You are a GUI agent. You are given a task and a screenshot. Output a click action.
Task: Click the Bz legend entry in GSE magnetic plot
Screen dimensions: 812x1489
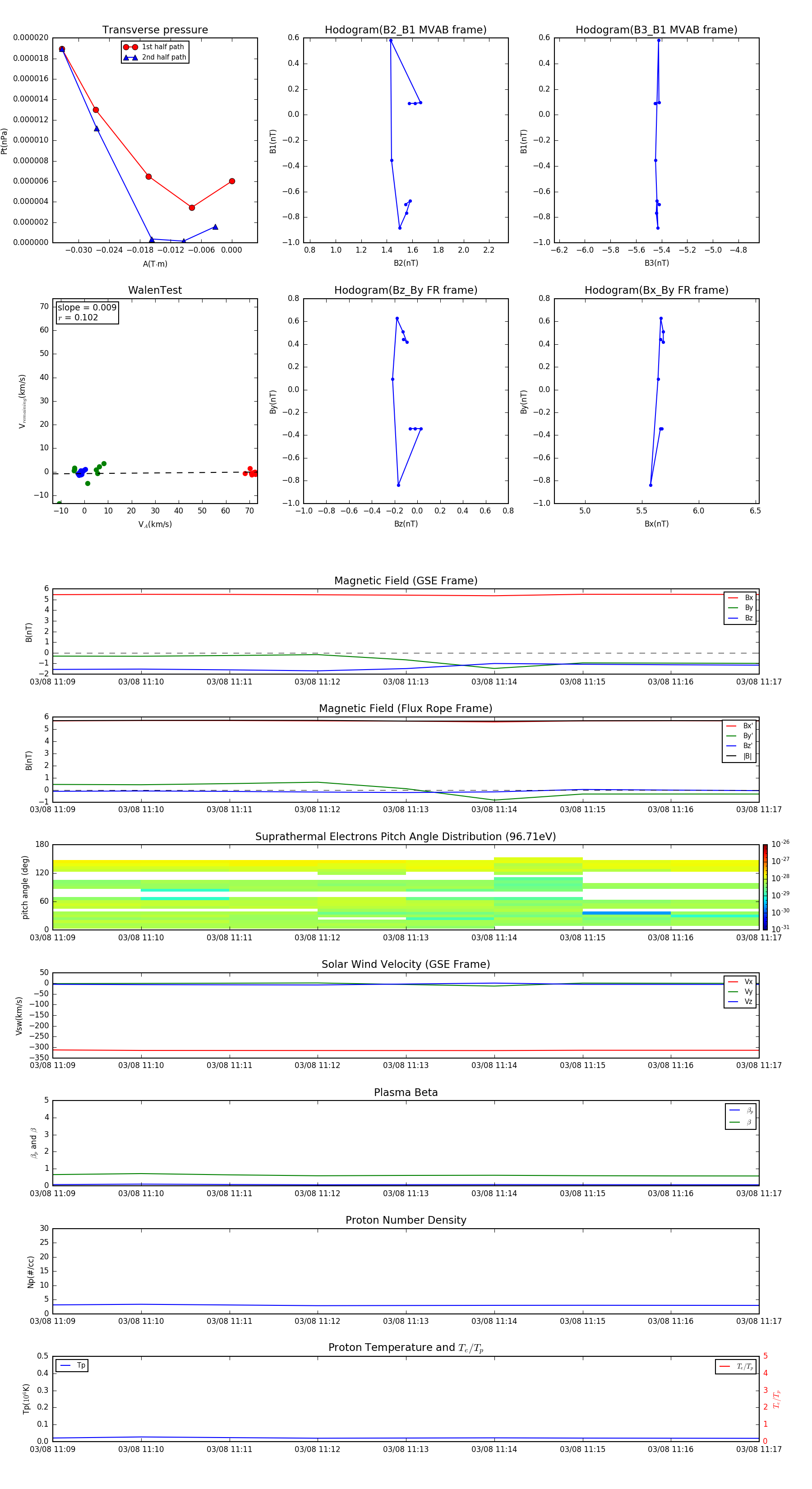click(x=740, y=618)
